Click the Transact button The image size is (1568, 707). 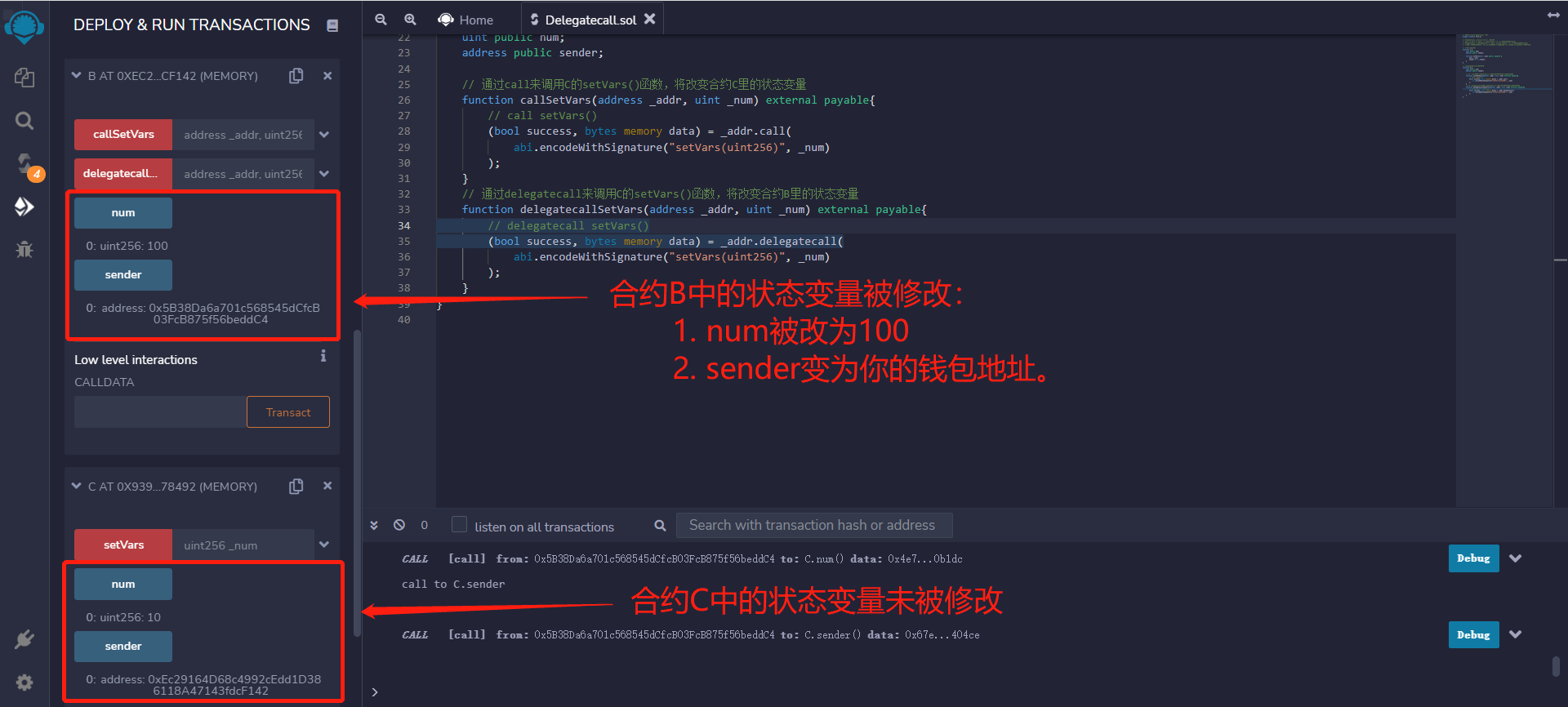click(x=288, y=412)
